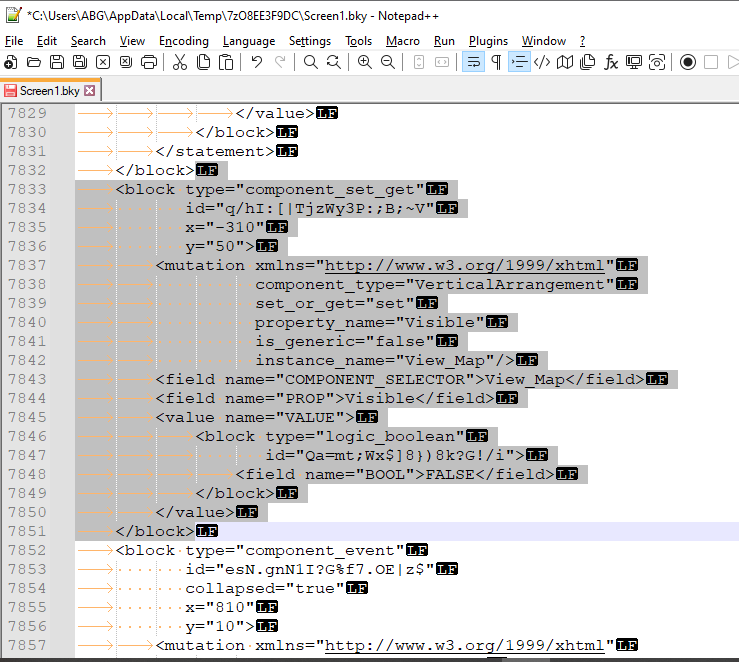
Task: Click the http://www.w3.org/1999/xhtml link on line 7837
Action: tap(465, 265)
